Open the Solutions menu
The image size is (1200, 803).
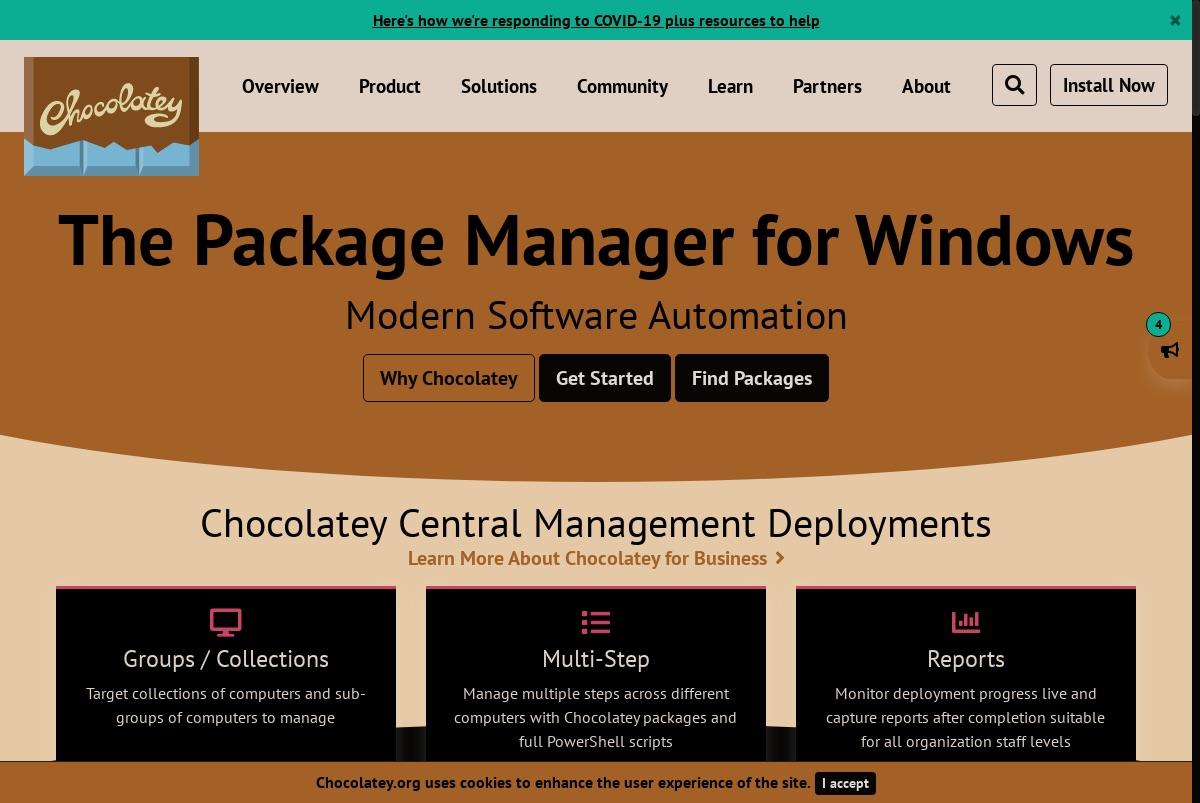[x=499, y=86]
